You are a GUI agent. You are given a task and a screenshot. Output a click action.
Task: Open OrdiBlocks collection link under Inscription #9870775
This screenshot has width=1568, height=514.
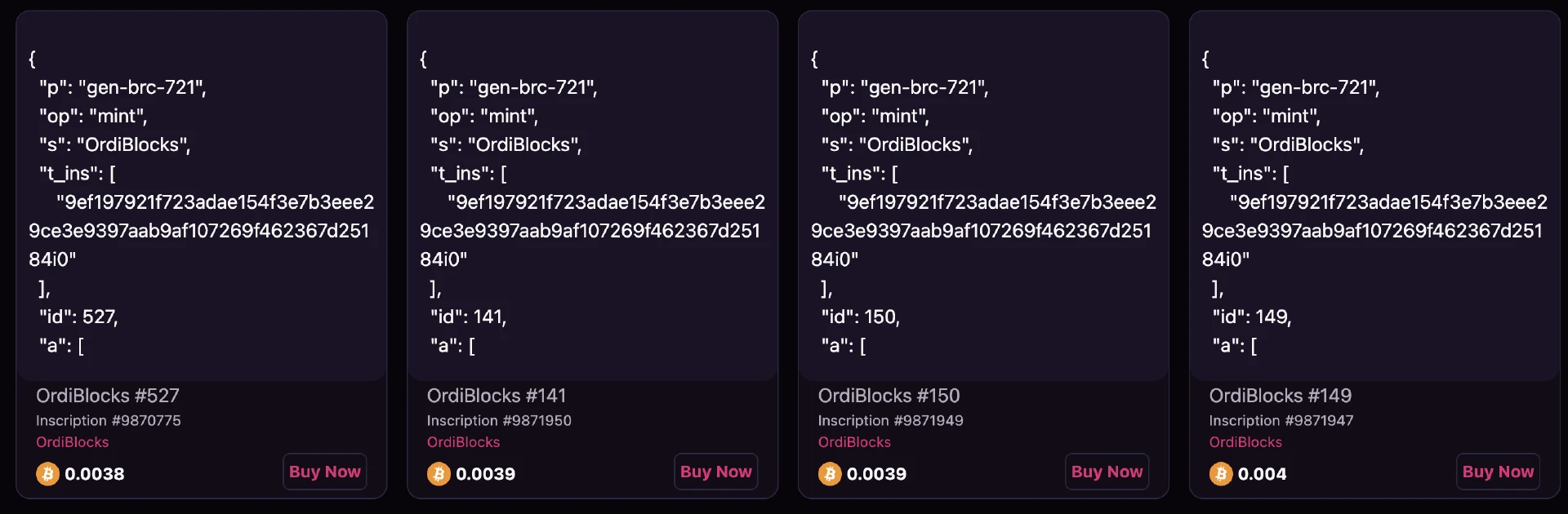pos(73,442)
